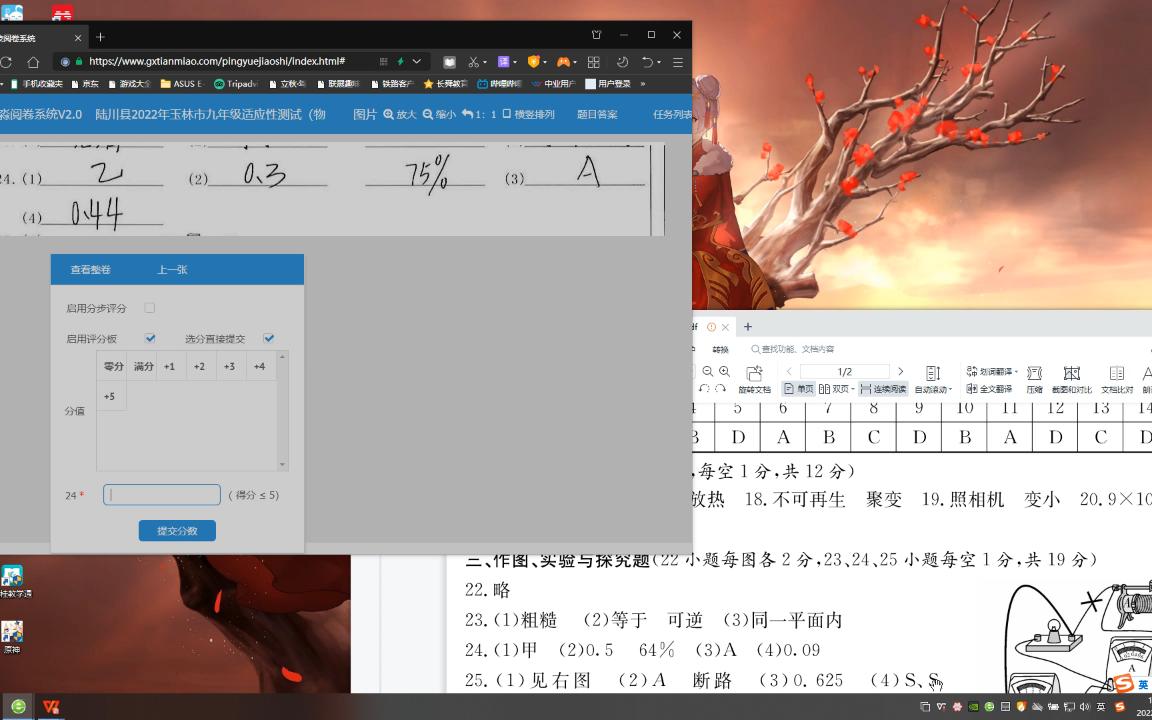Open the 双页 view dropdown arrow
Viewport: 1152px width, 720px height.
(x=855, y=388)
